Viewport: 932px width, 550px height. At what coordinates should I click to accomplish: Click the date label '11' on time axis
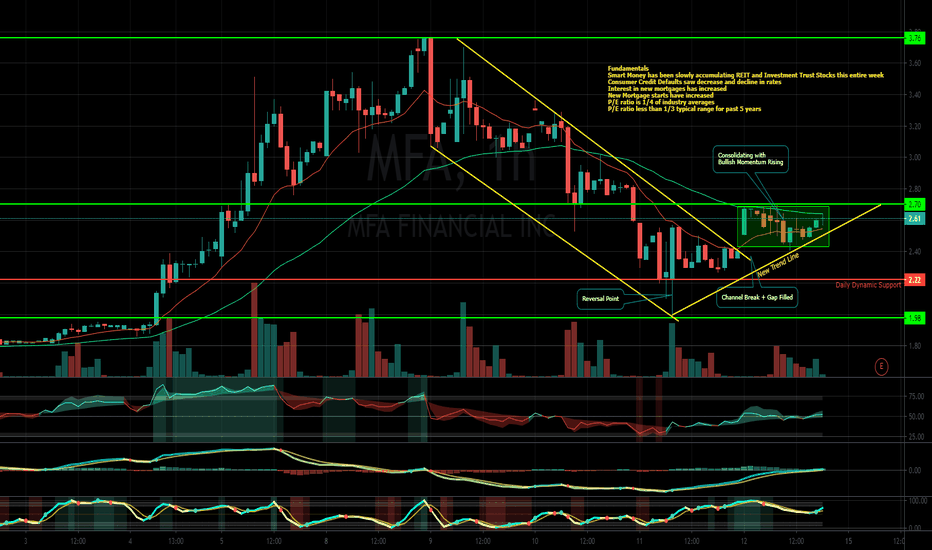click(x=640, y=541)
